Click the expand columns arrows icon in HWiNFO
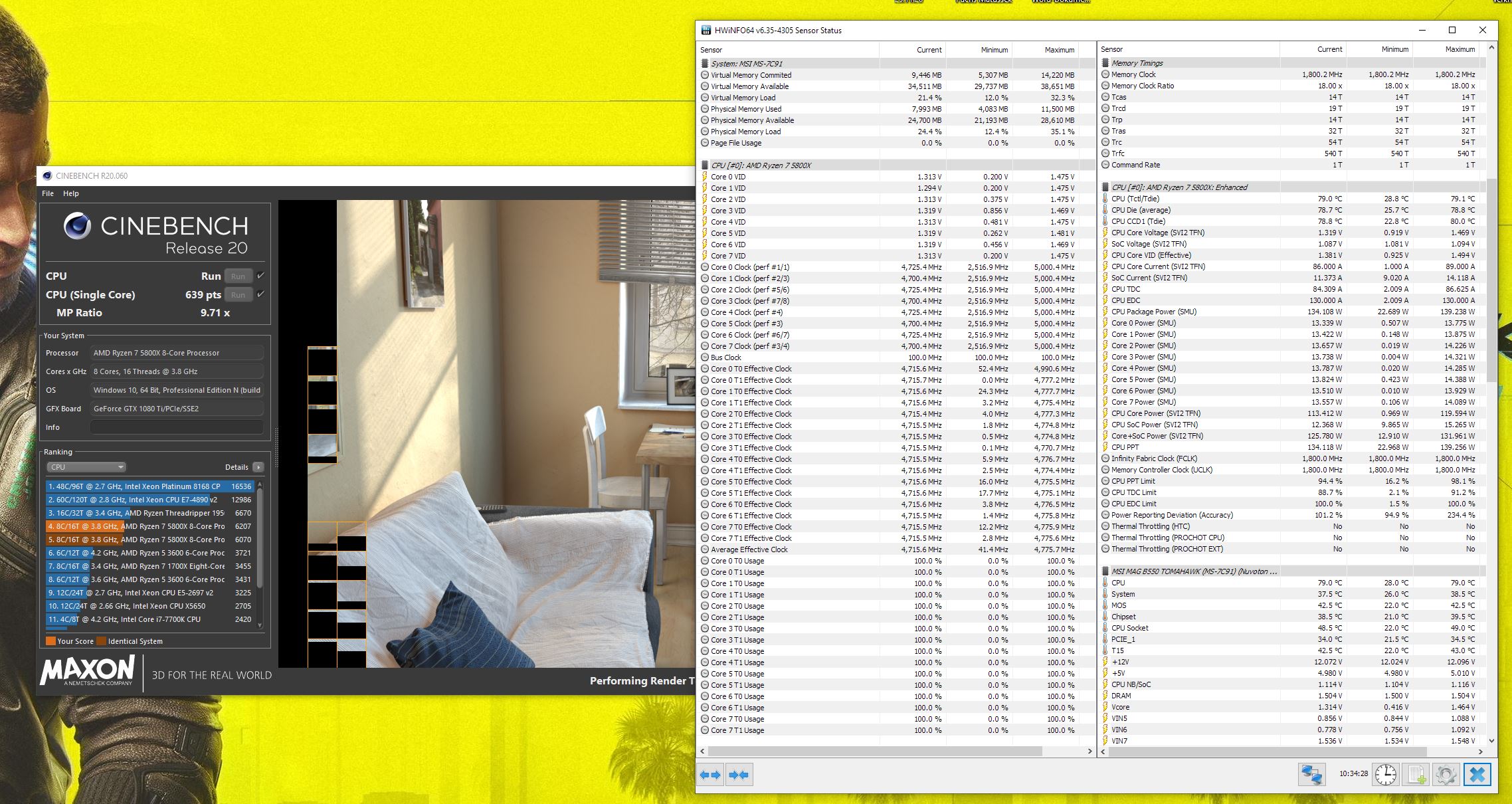Image resolution: width=1512 pixels, height=804 pixels. click(710, 775)
